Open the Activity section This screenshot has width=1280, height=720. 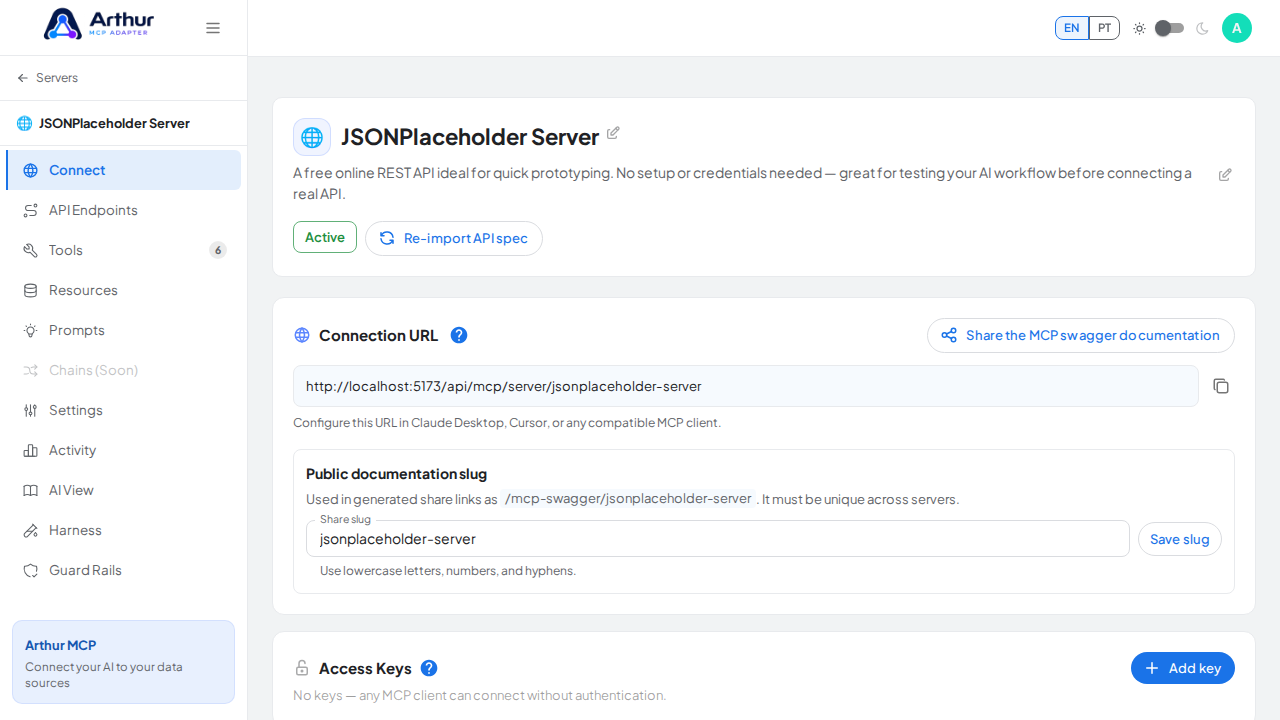pos(123,450)
